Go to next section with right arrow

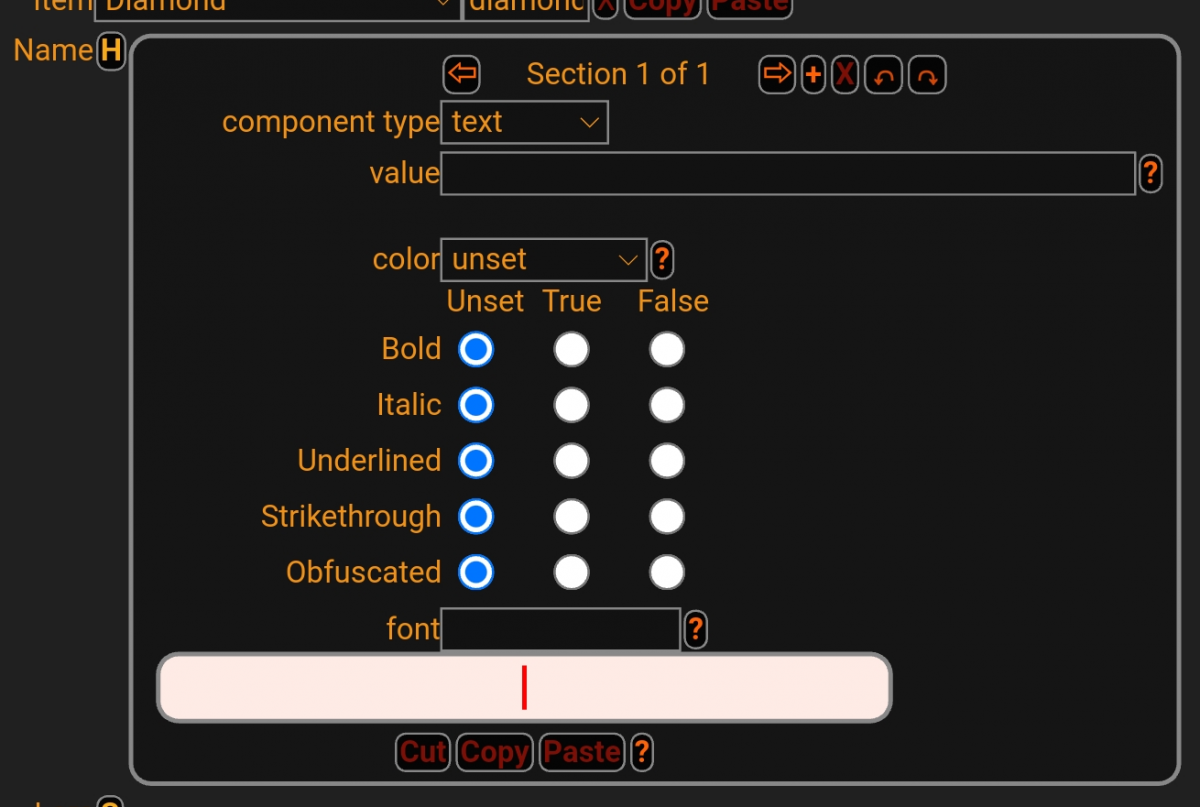coord(777,75)
